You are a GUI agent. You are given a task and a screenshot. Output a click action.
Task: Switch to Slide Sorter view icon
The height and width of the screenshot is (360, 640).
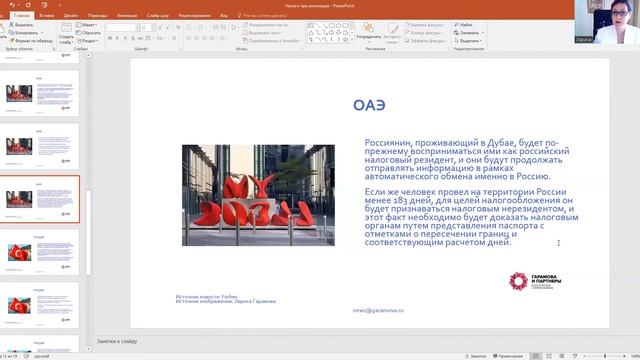549,356
